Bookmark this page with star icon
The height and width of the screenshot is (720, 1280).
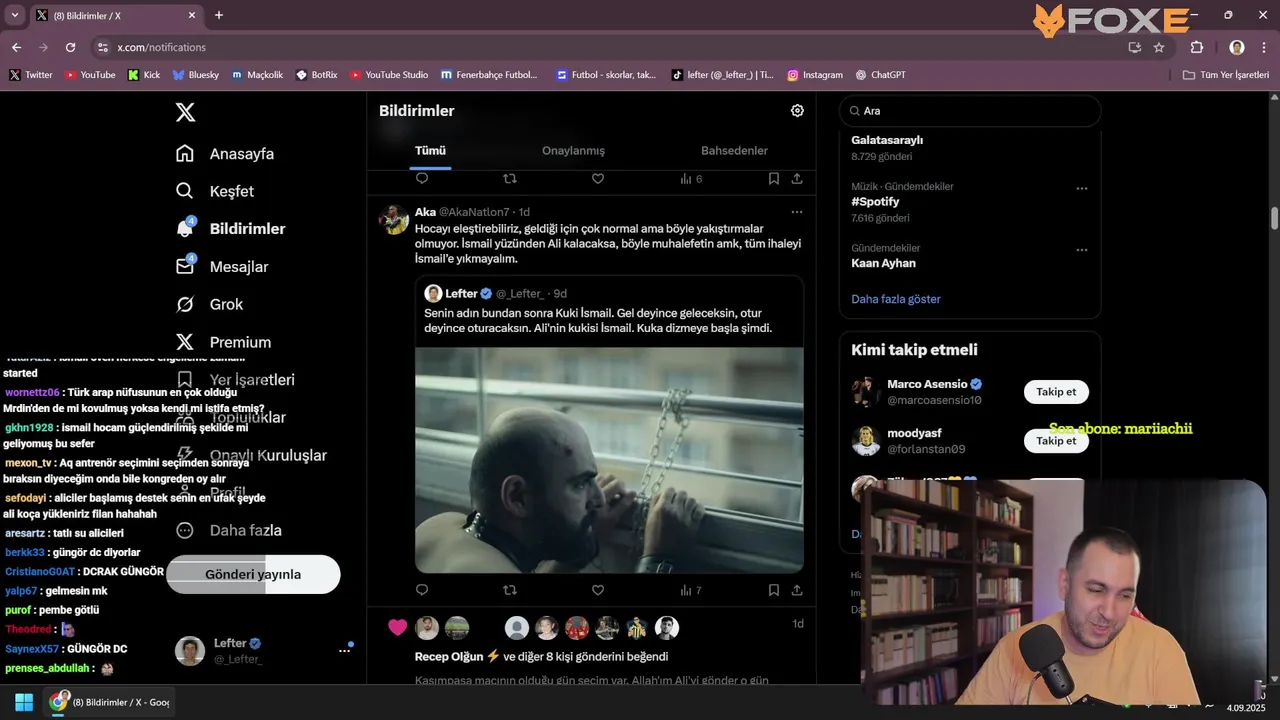(x=1159, y=47)
